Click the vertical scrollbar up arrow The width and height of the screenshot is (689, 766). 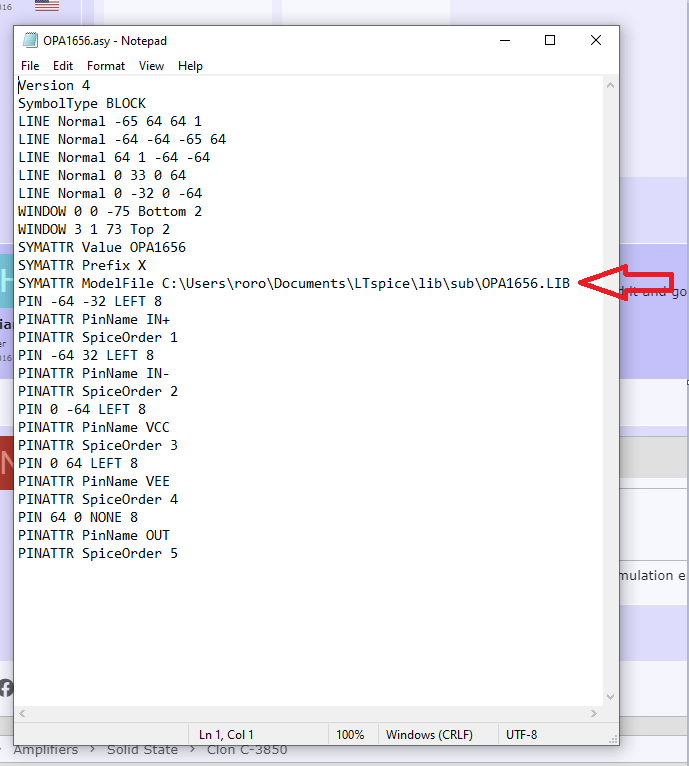[x=610, y=85]
